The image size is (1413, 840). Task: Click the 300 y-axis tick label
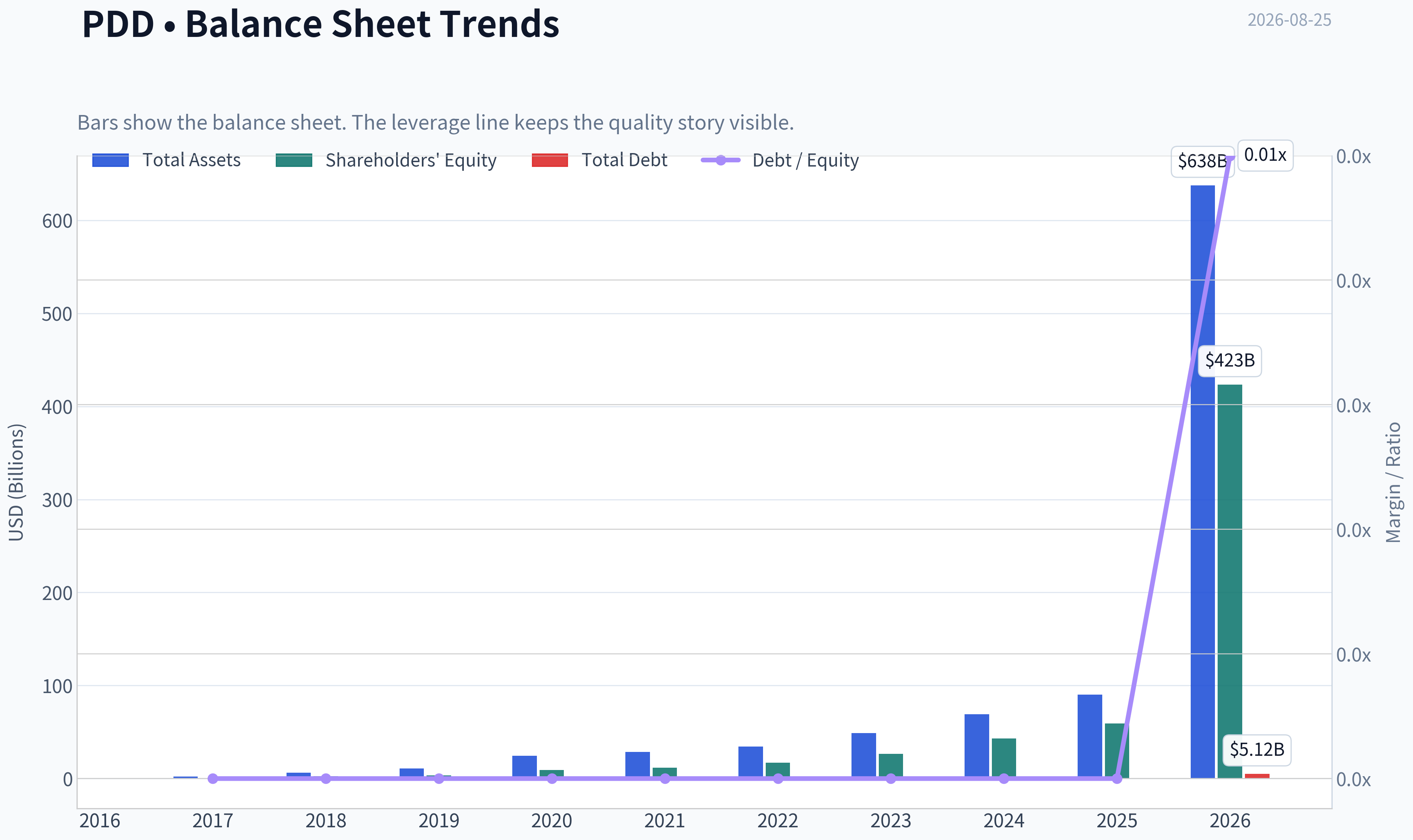(x=57, y=500)
